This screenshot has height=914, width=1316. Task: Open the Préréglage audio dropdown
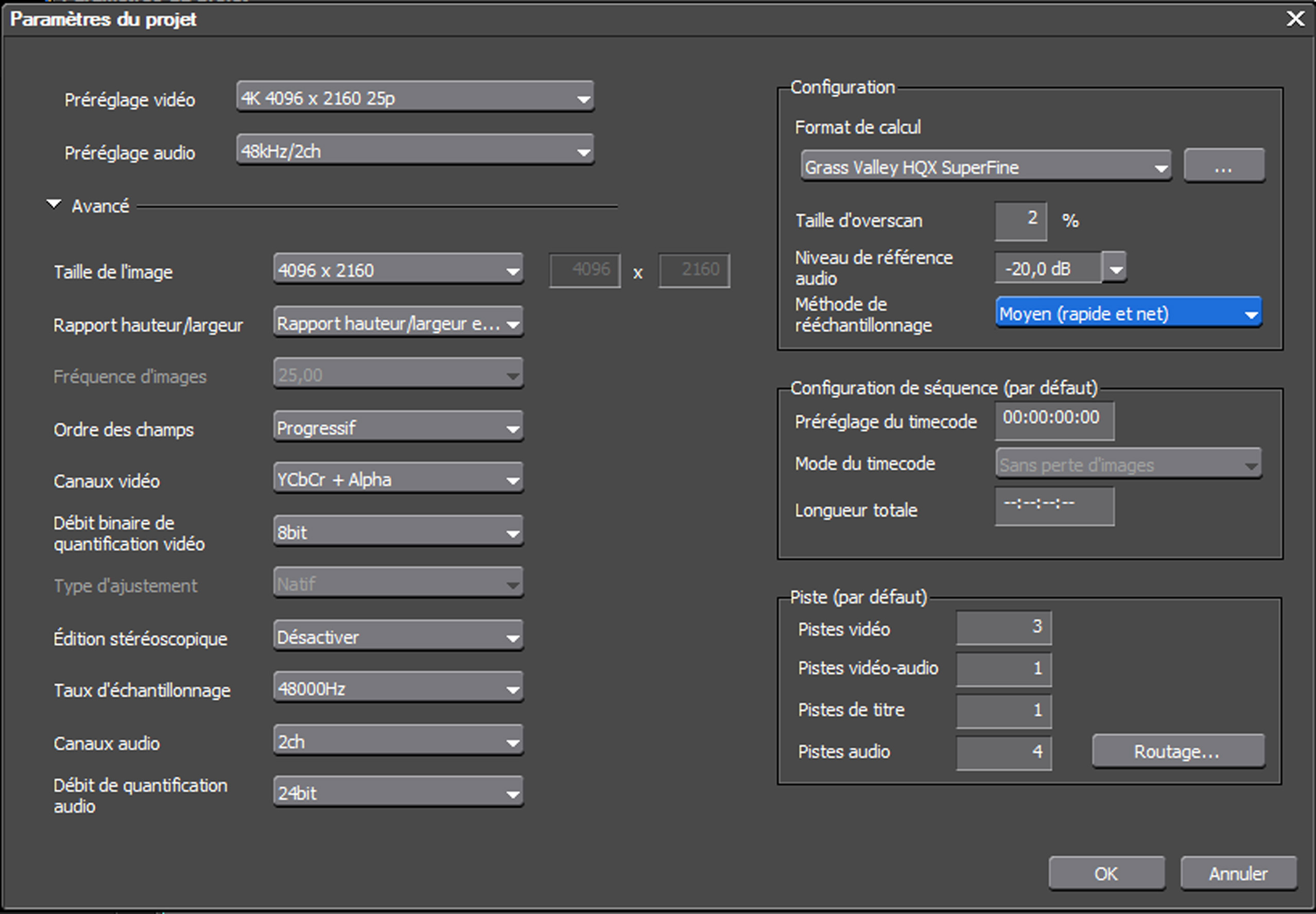click(x=414, y=151)
